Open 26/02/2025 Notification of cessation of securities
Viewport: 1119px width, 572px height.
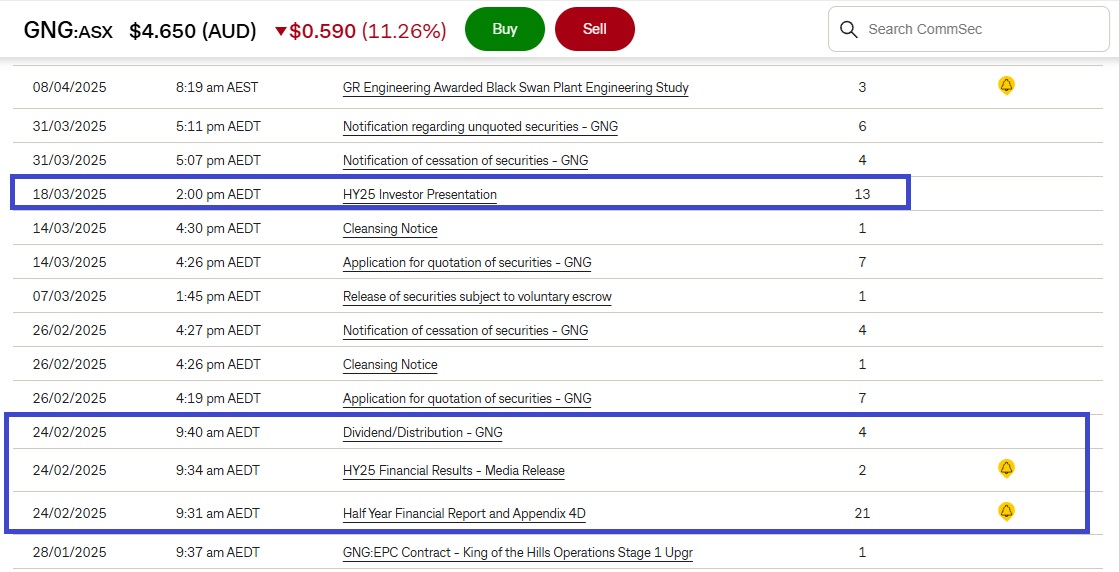point(465,330)
